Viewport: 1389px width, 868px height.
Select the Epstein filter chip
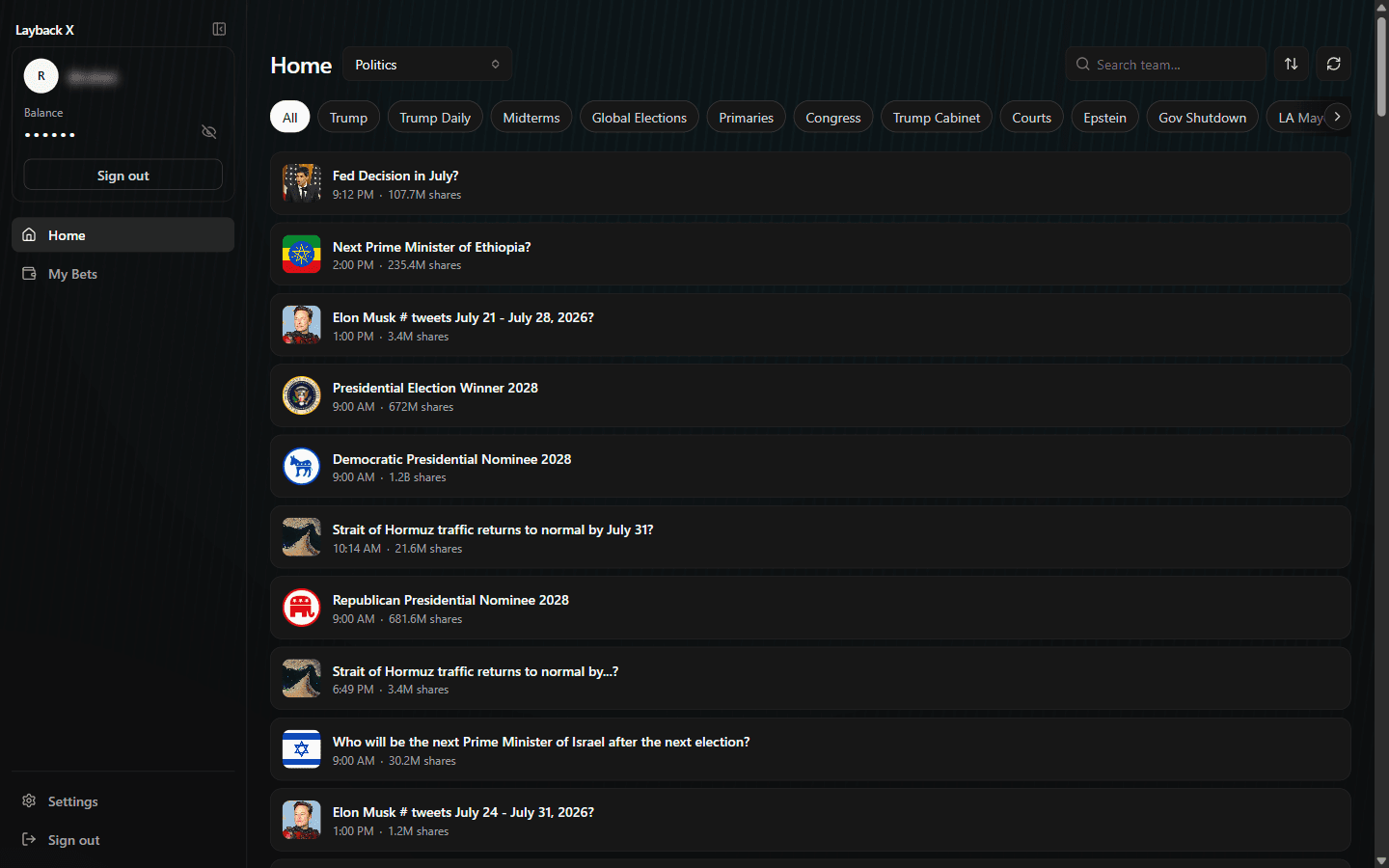[1105, 117]
